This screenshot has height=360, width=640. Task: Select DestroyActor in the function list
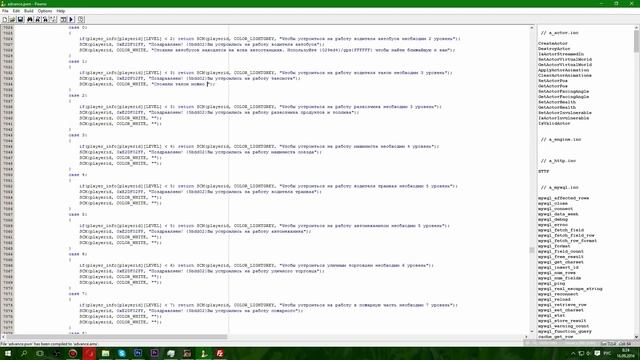(x=554, y=49)
